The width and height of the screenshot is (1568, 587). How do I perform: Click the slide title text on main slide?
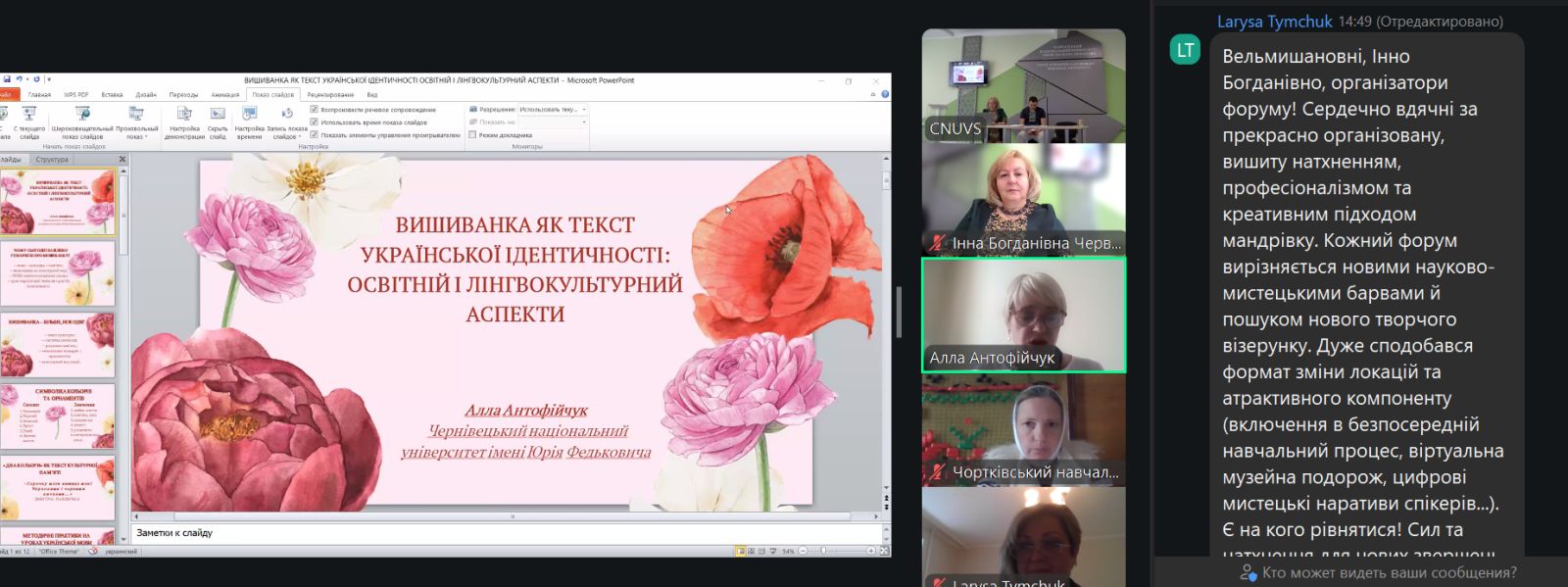[514, 269]
